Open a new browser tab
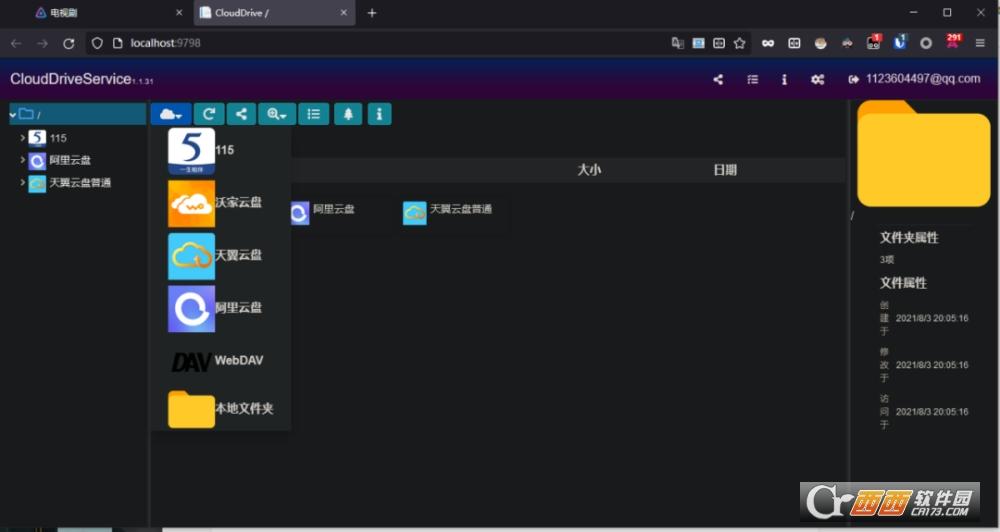 click(x=372, y=13)
